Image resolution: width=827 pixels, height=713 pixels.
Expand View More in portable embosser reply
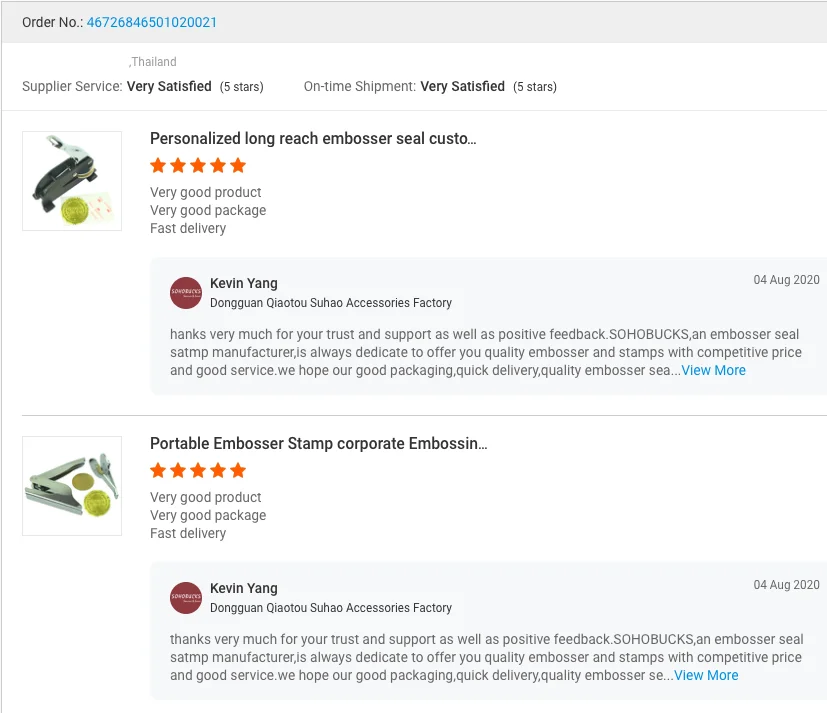point(706,675)
